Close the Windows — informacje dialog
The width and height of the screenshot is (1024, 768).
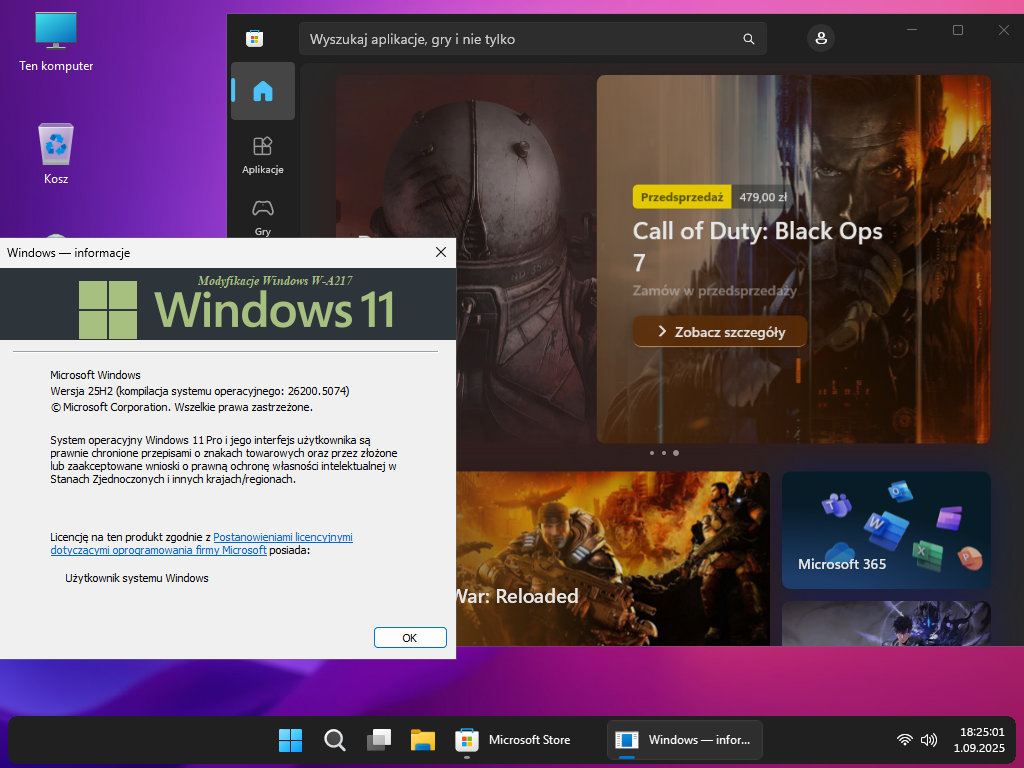(440, 253)
